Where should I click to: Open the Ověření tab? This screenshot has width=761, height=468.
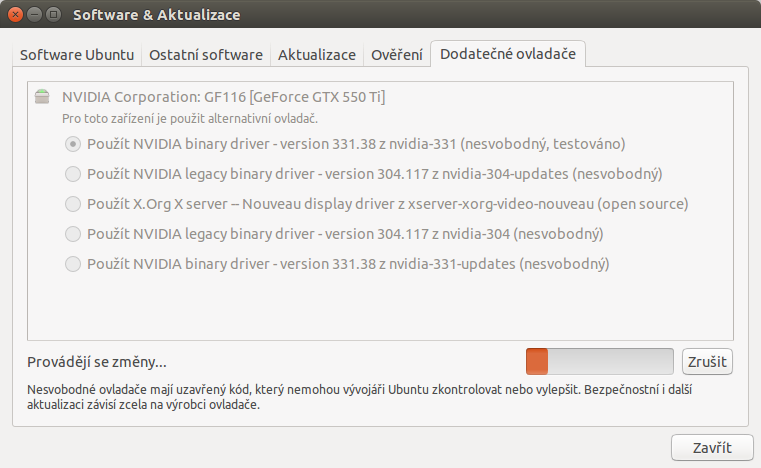click(x=397, y=55)
